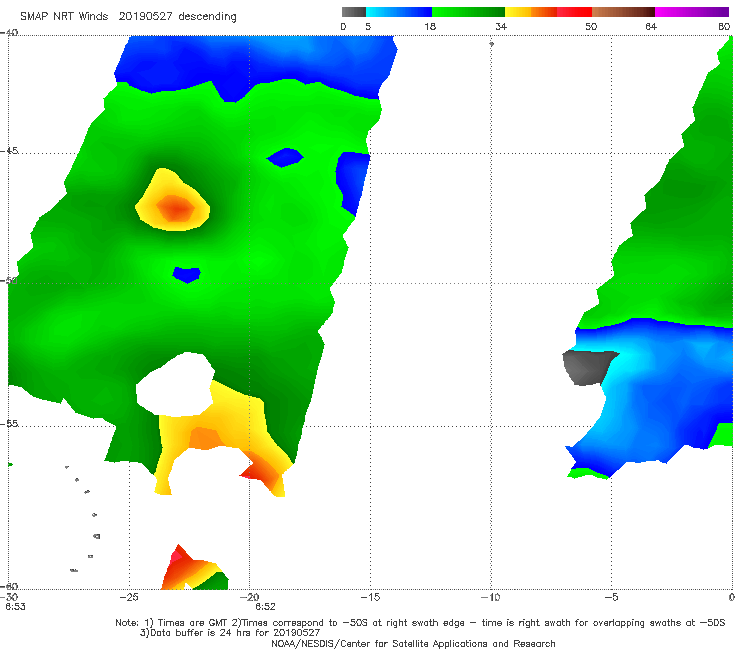Select the brown 50–64 color bar segment
The width and height of the screenshot is (740, 650).
point(623,12)
